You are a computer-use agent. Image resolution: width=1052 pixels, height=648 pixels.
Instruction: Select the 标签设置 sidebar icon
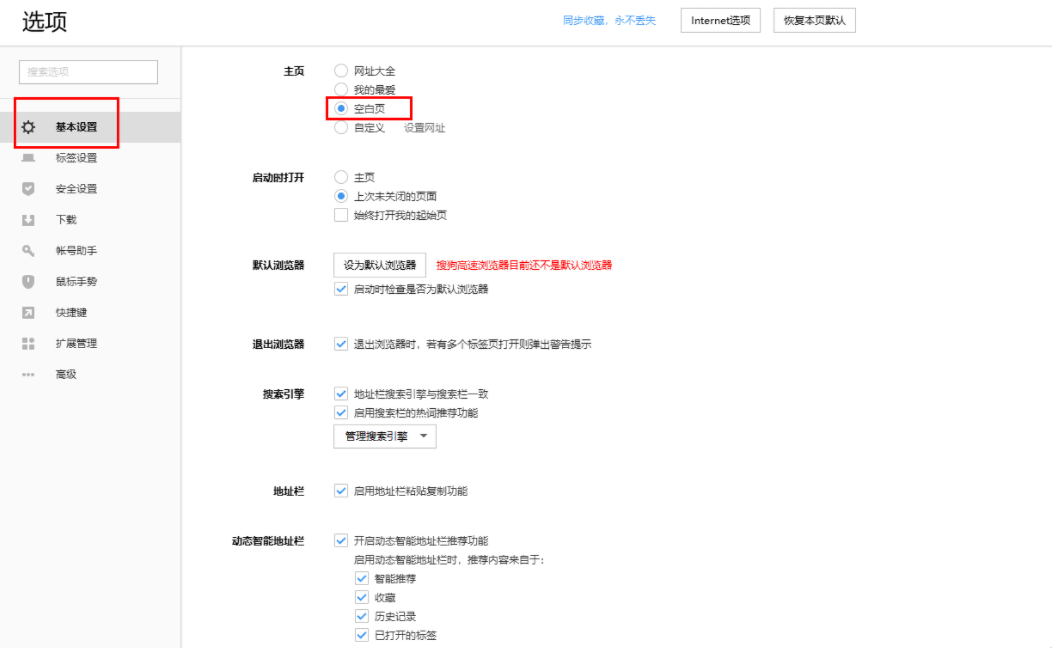pos(29,157)
